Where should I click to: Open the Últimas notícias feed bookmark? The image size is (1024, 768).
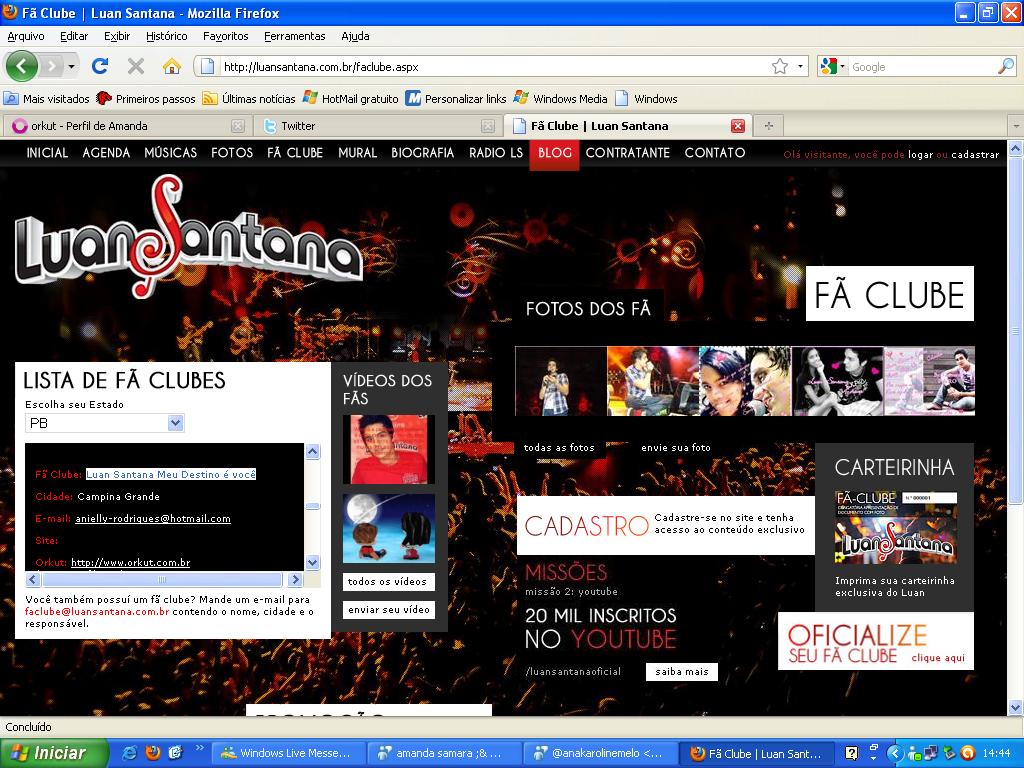click(x=249, y=99)
